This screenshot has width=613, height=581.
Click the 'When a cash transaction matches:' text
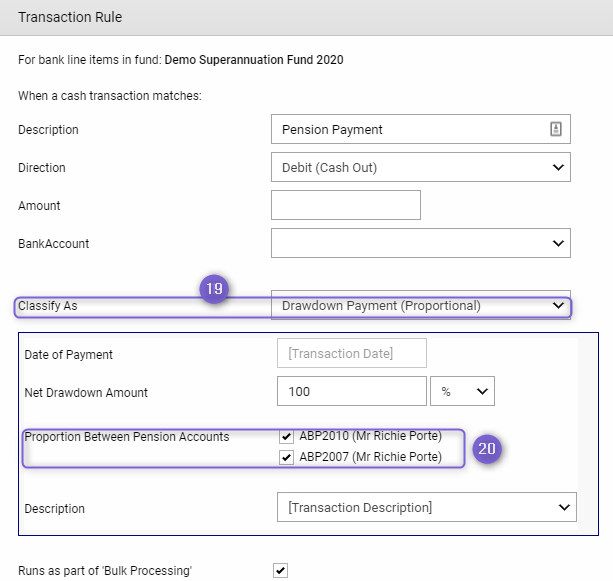pyautogui.click(x=110, y=96)
